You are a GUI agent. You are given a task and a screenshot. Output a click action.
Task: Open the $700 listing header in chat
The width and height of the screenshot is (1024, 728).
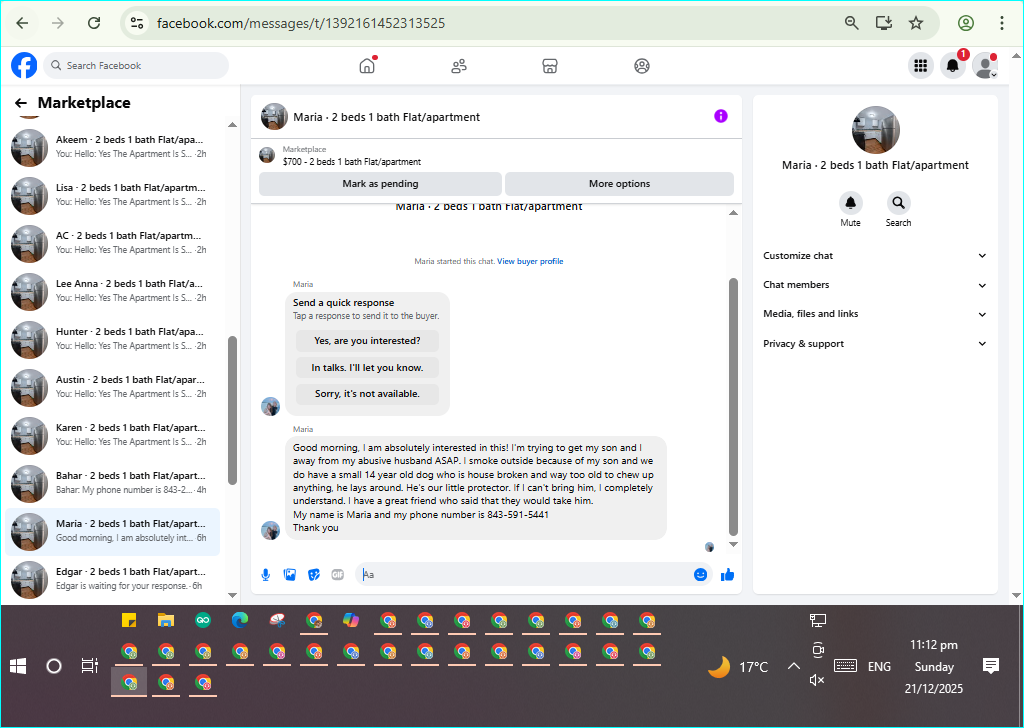coord(496,155)
